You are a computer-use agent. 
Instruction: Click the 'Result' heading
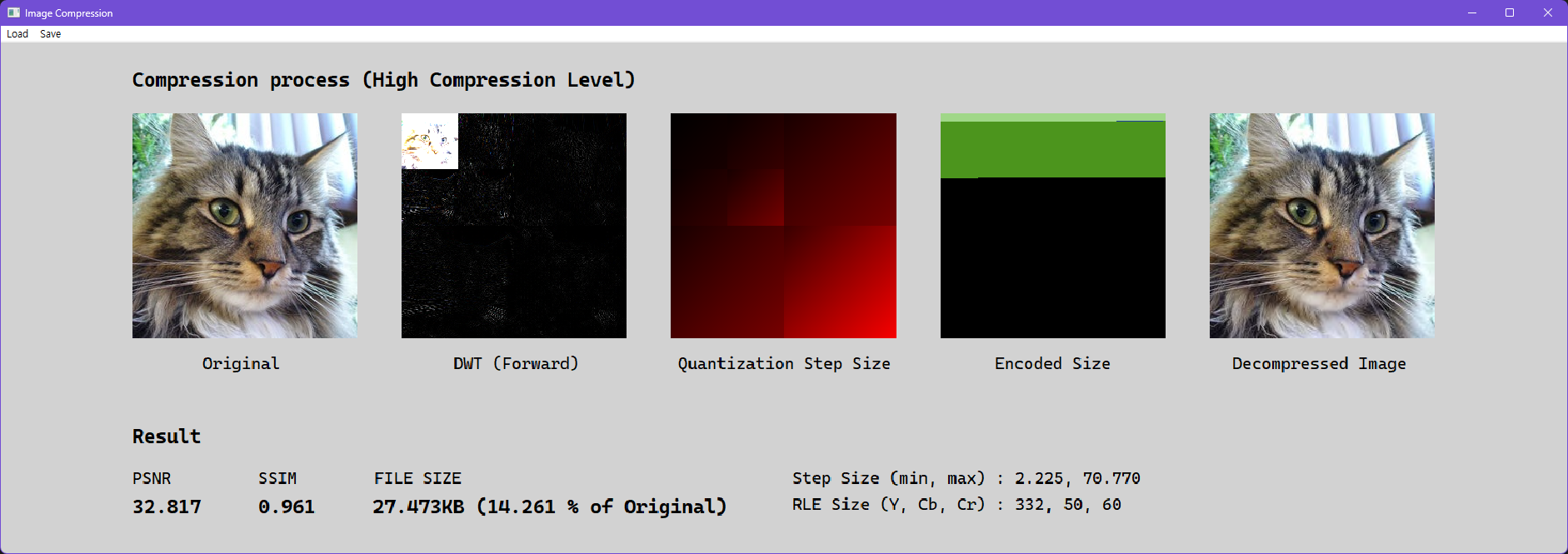tap(167, 437)
